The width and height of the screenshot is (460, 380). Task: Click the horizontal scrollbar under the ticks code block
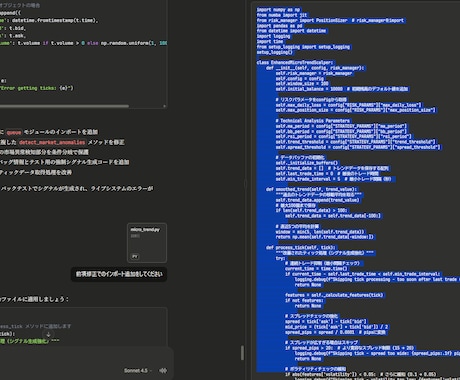[x=64, y=106]
